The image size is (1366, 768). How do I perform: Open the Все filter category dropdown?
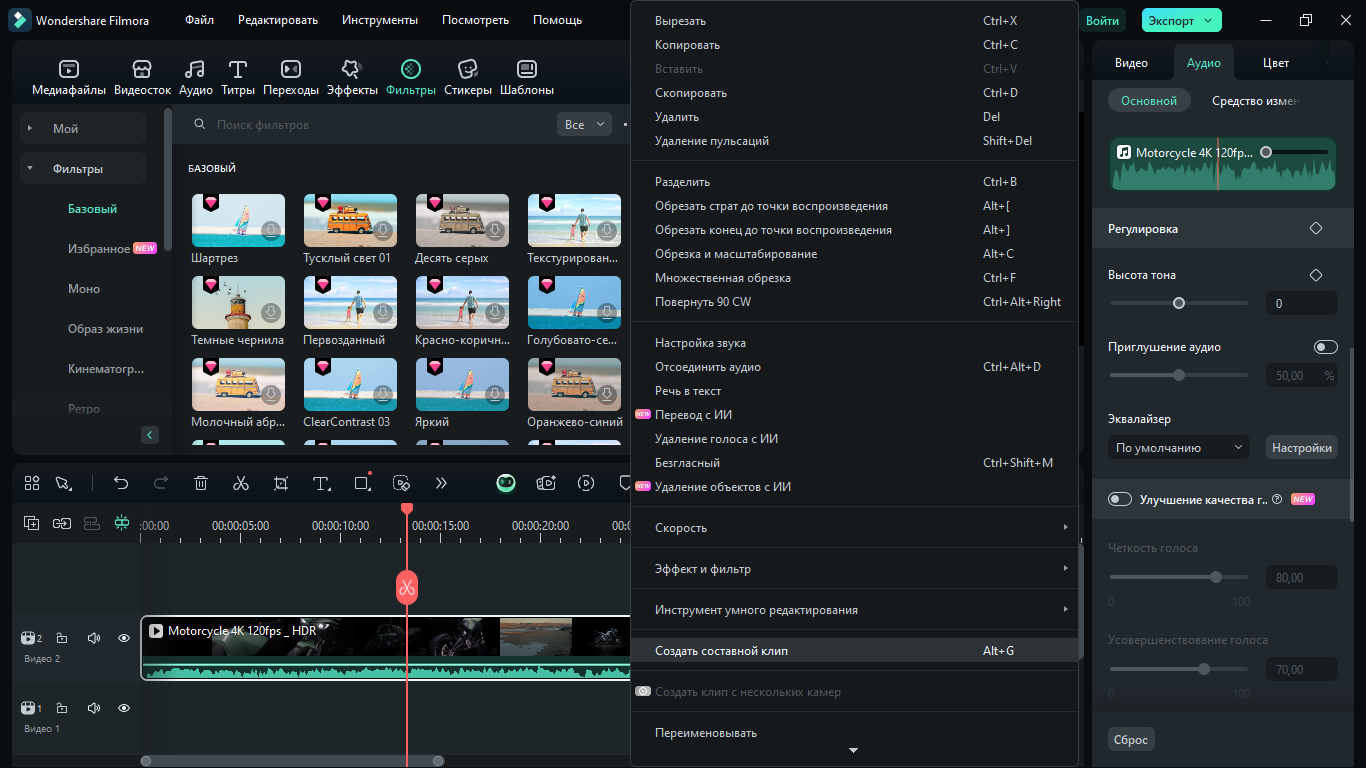[x=584, y=125]
